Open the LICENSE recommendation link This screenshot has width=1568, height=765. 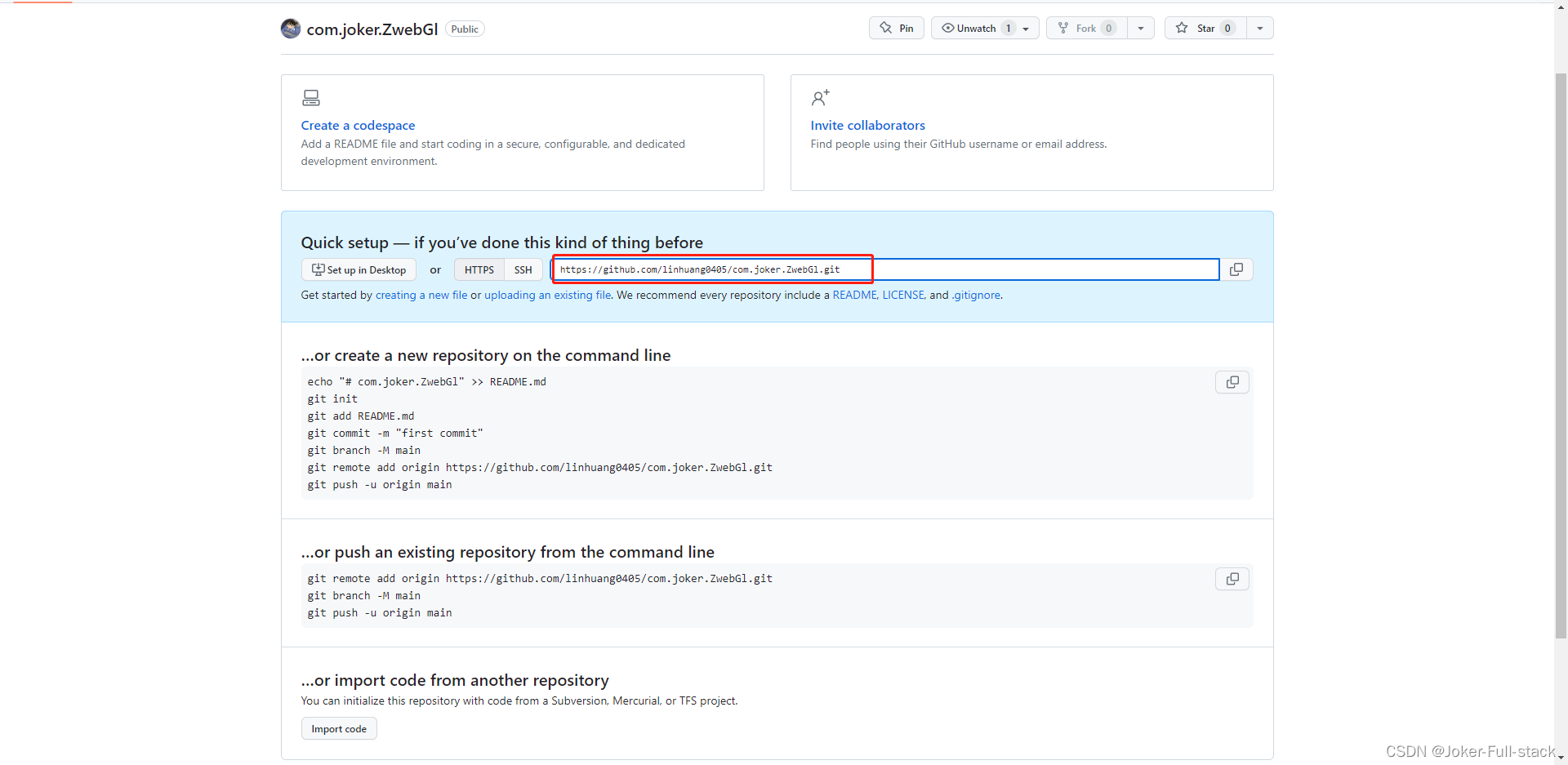(903, 295)
